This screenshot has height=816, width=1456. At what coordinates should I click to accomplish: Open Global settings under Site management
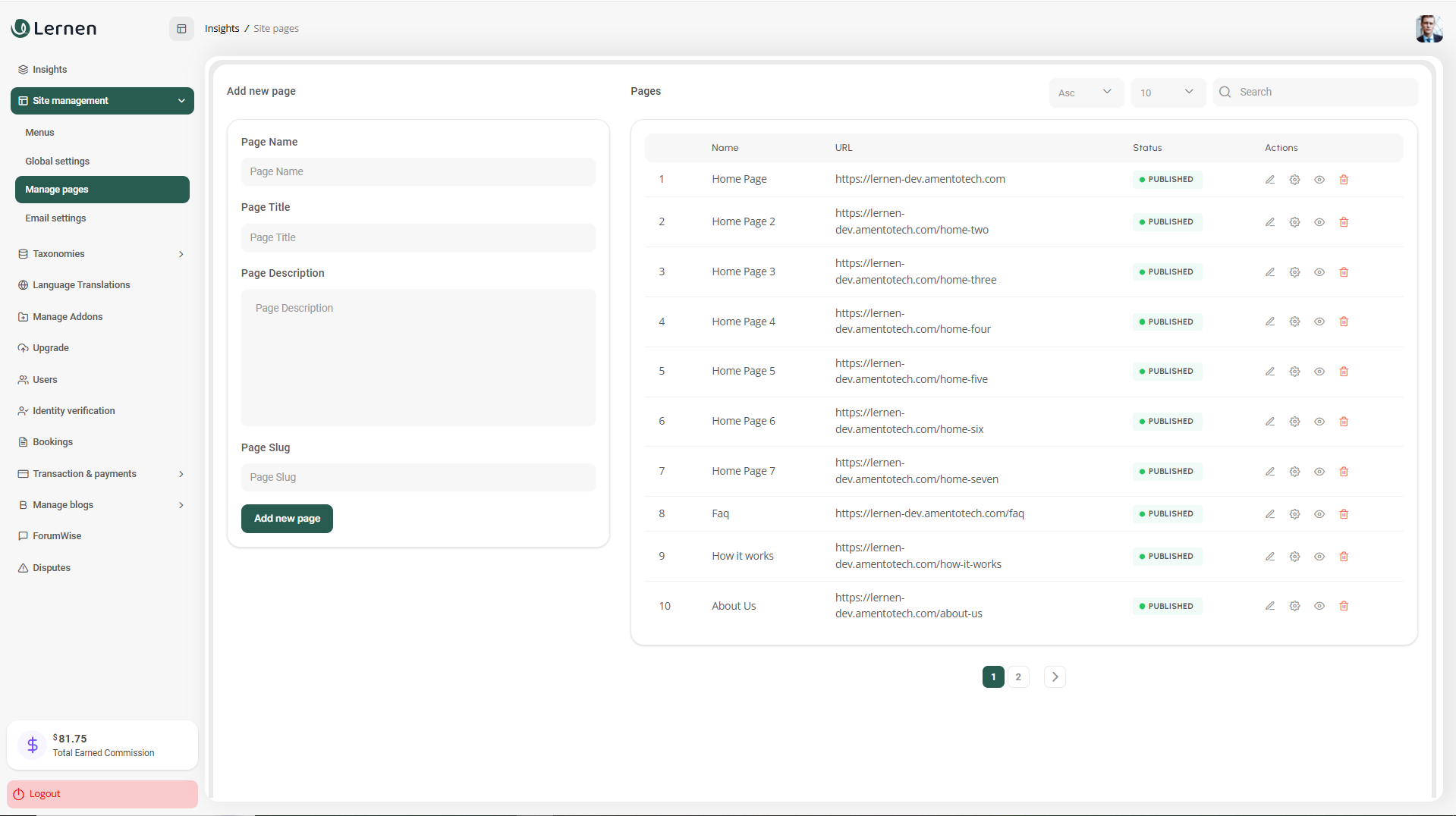click(58, 161)
